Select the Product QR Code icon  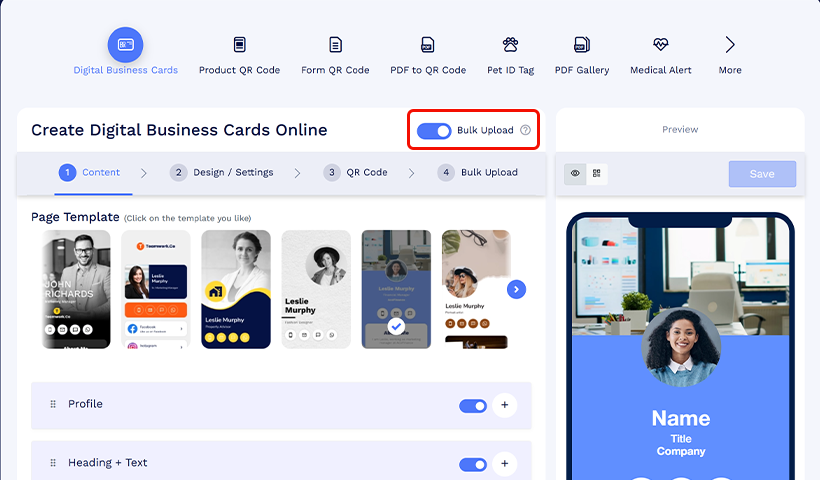coord(240,45)
